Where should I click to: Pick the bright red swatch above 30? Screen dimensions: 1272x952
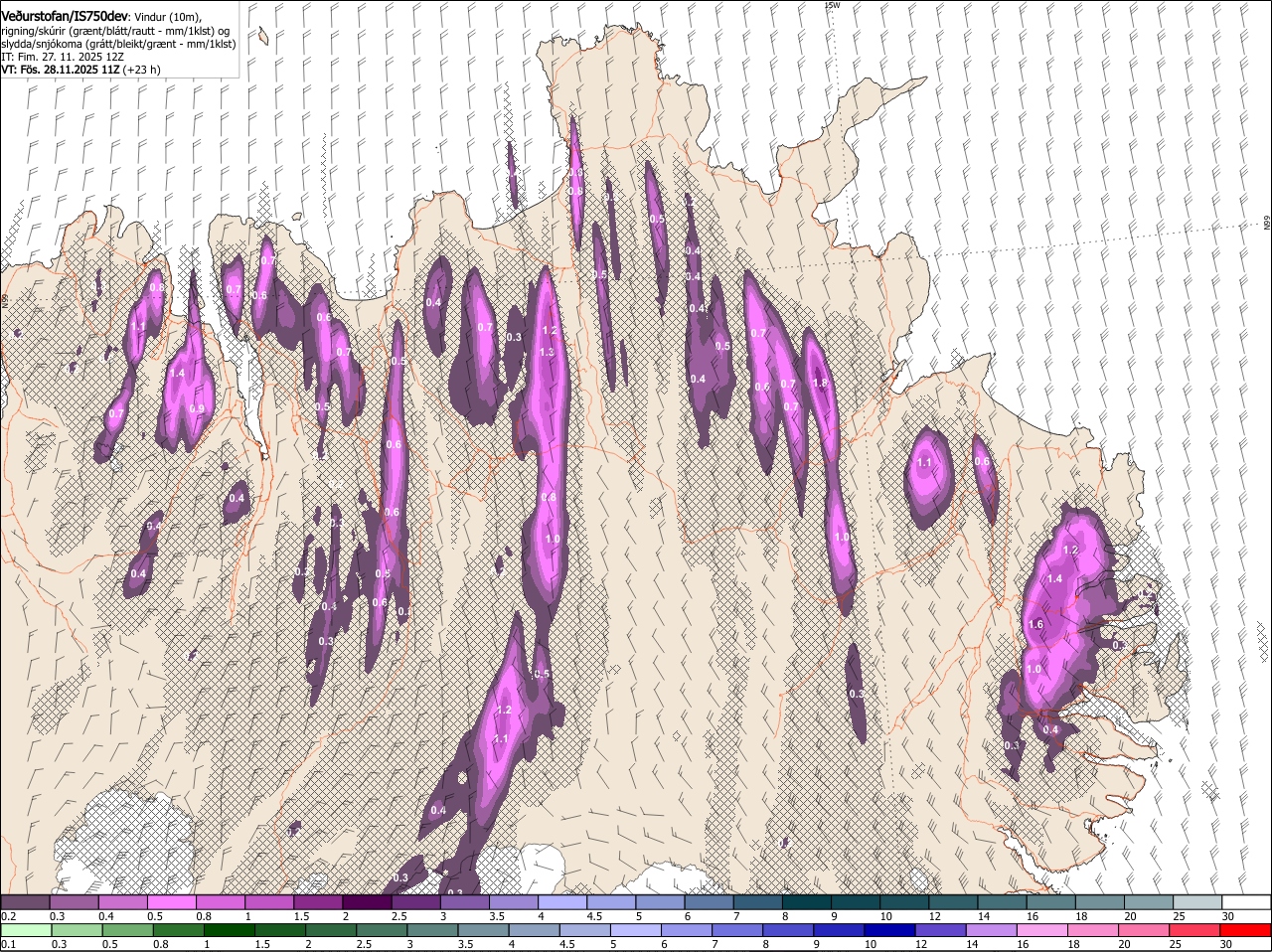coord(1243,930)
